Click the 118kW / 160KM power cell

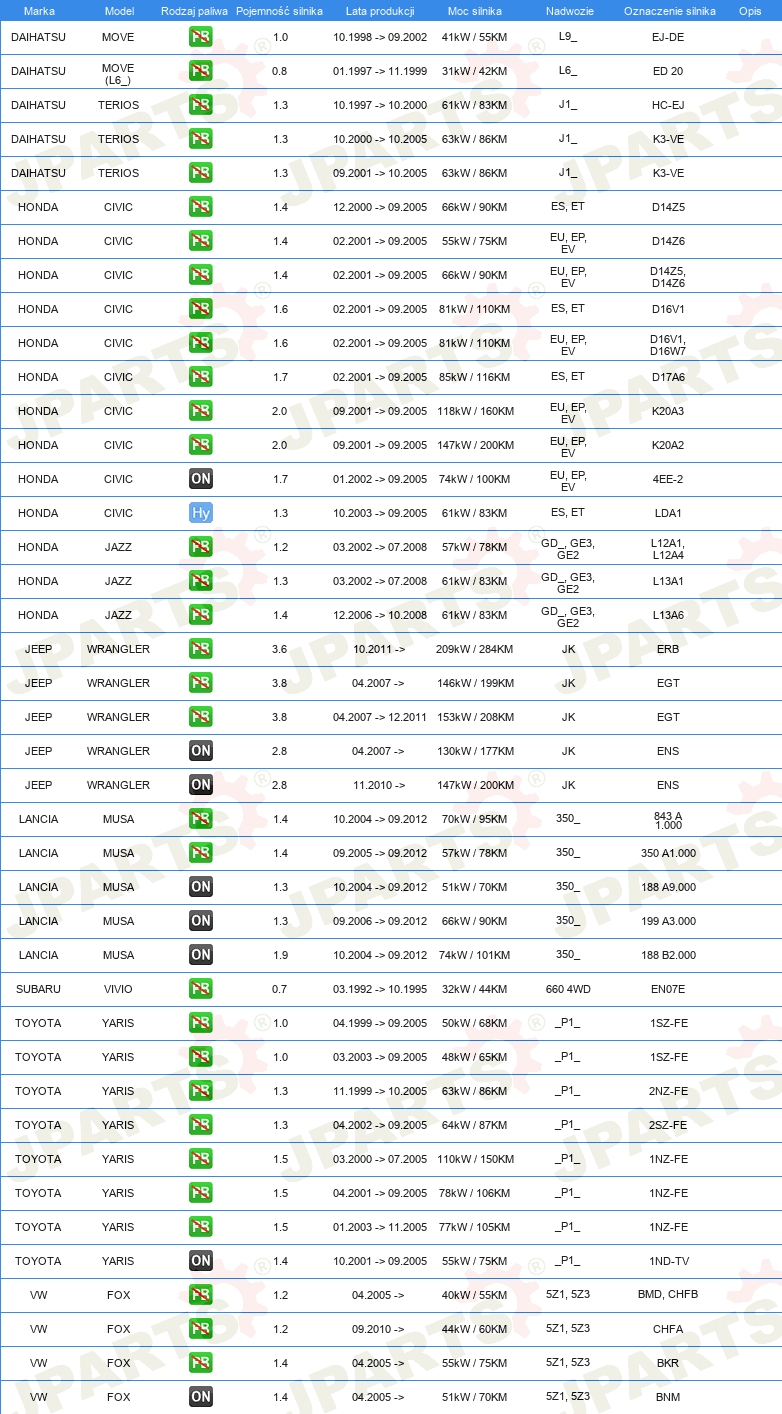pos(475,411)
